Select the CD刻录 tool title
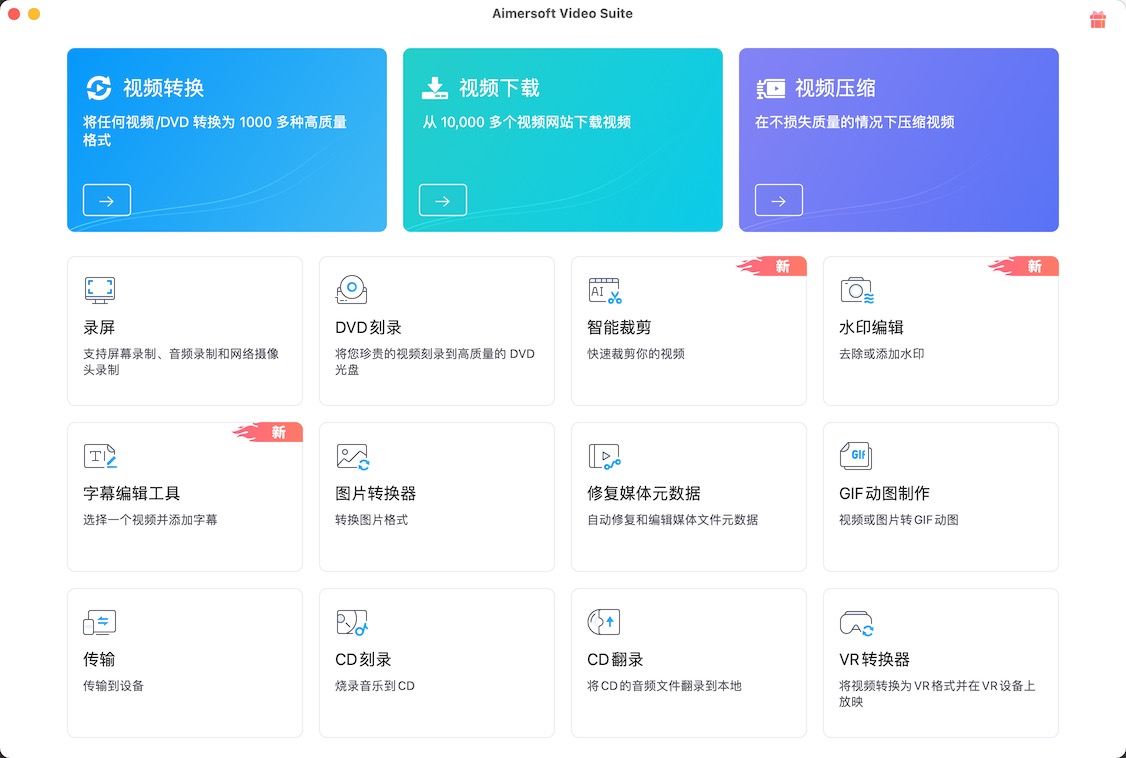Image resolution: width=1126 pixels, height=758 pixels. 363,659
